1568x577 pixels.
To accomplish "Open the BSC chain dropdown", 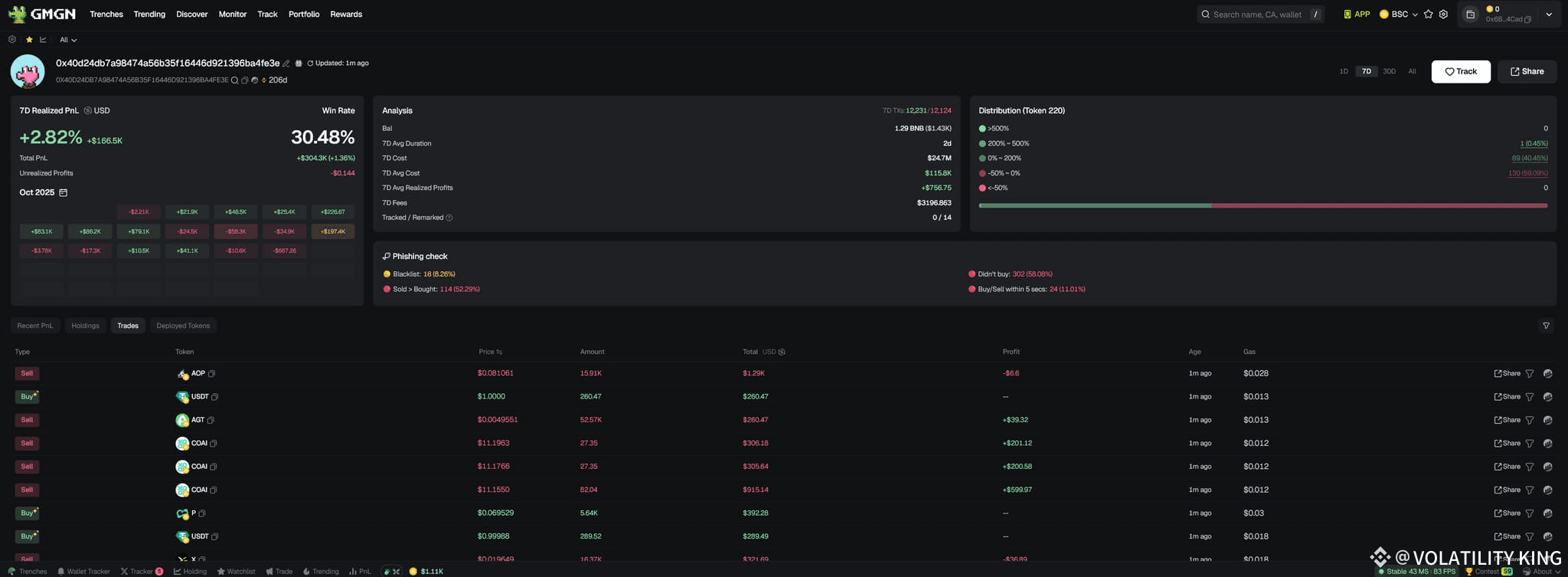I will (1399, 14).
